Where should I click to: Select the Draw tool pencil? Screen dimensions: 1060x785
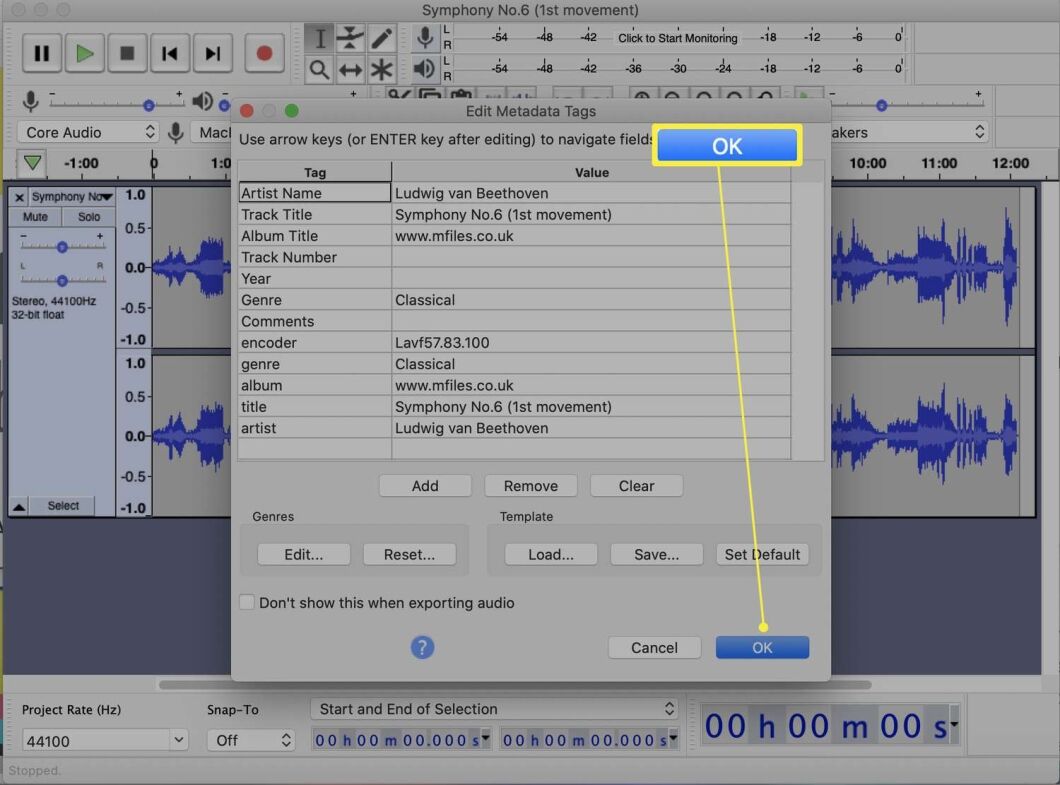(x=383, y=38)
